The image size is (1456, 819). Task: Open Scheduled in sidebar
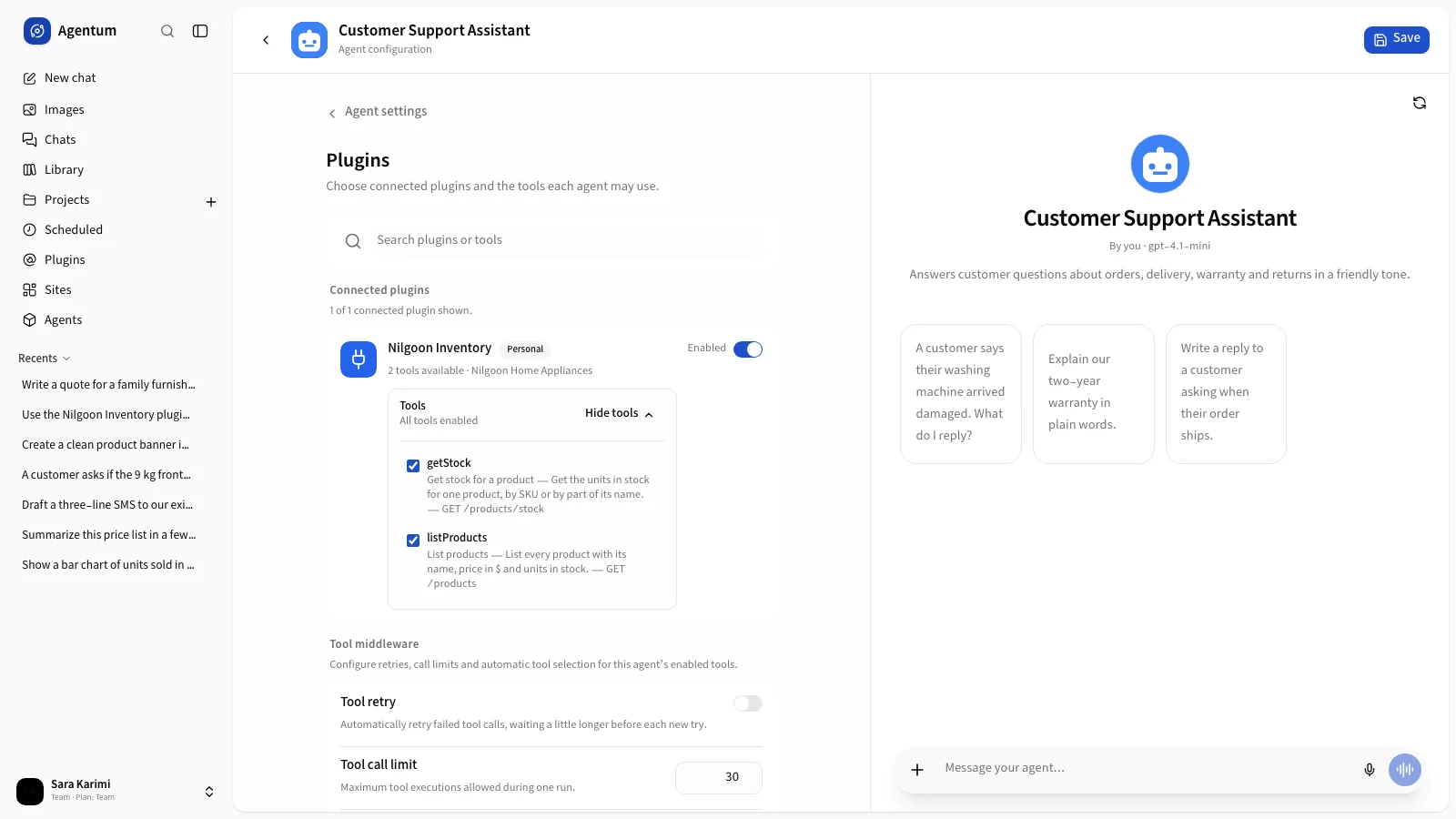pyautogui.click(x=116, y=230)
